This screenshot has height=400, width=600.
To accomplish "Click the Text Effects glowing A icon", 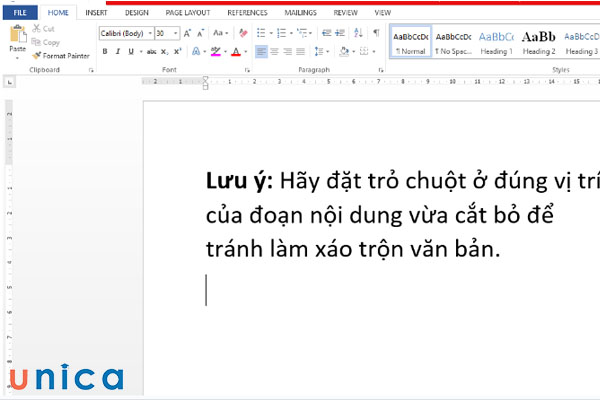I will [197, 51].
